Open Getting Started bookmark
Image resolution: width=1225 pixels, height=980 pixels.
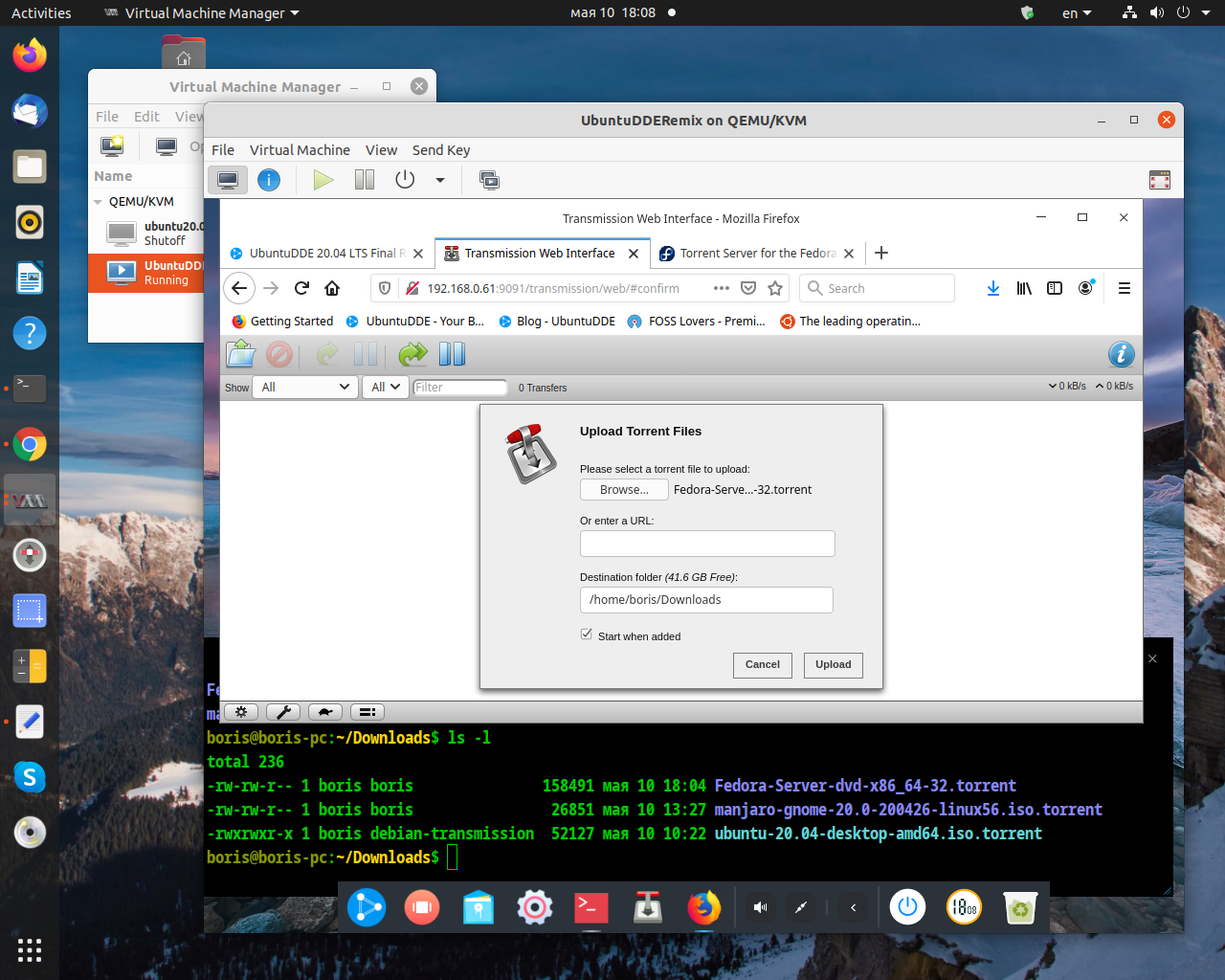[282, 322]
